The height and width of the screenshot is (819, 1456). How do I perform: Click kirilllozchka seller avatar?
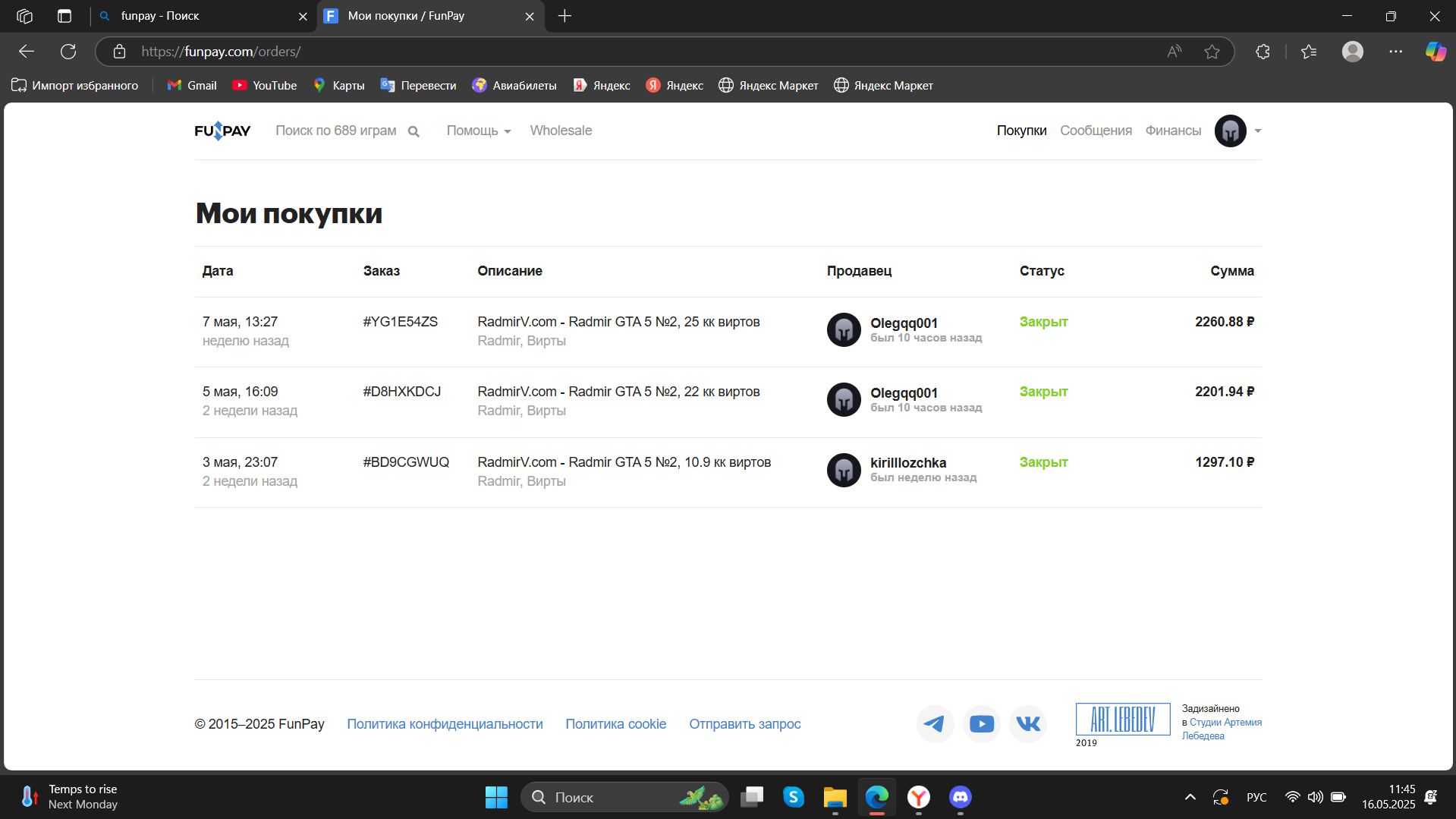pos(844,470)
